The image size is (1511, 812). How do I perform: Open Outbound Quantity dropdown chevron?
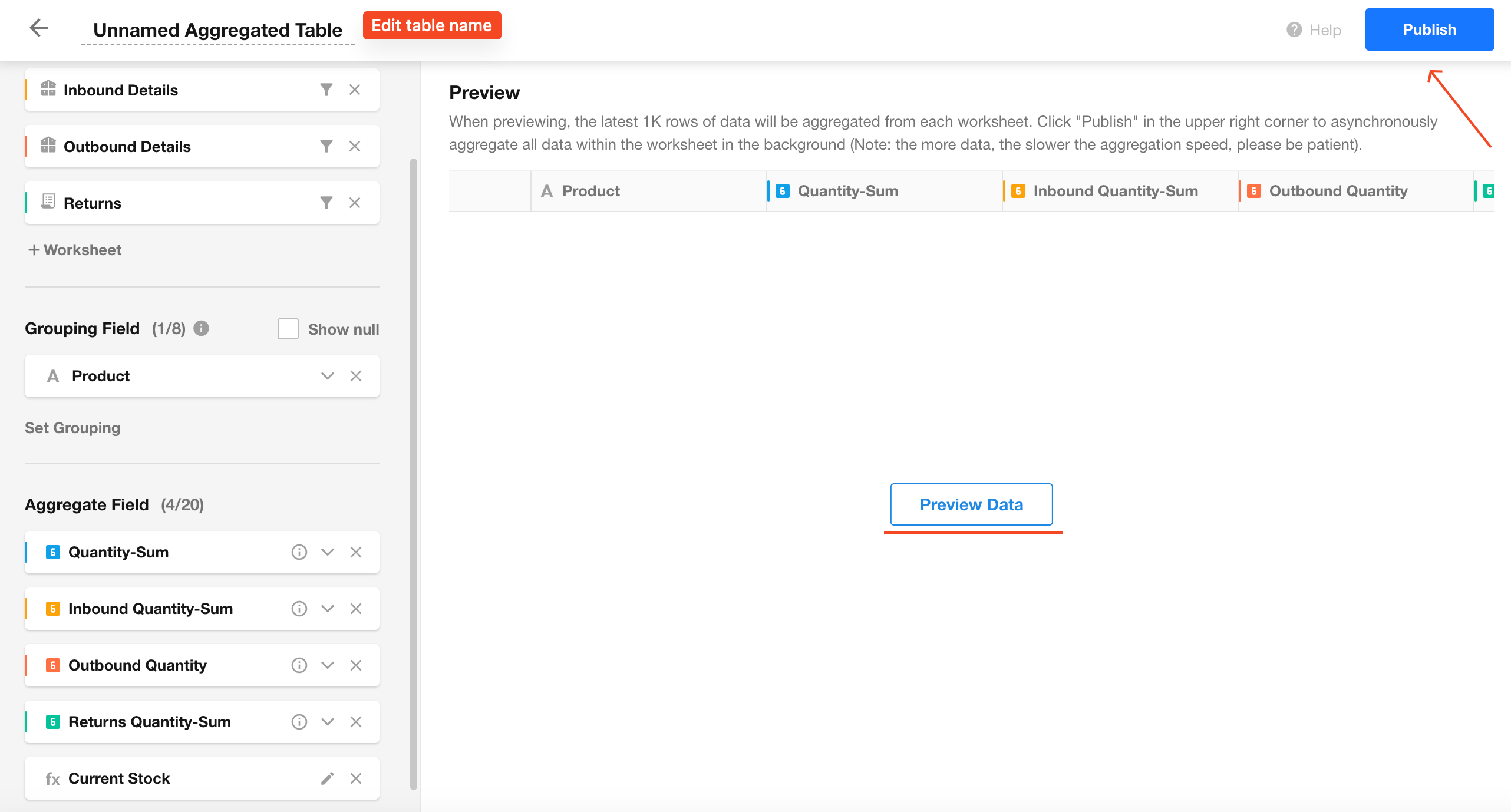point(328,665)
